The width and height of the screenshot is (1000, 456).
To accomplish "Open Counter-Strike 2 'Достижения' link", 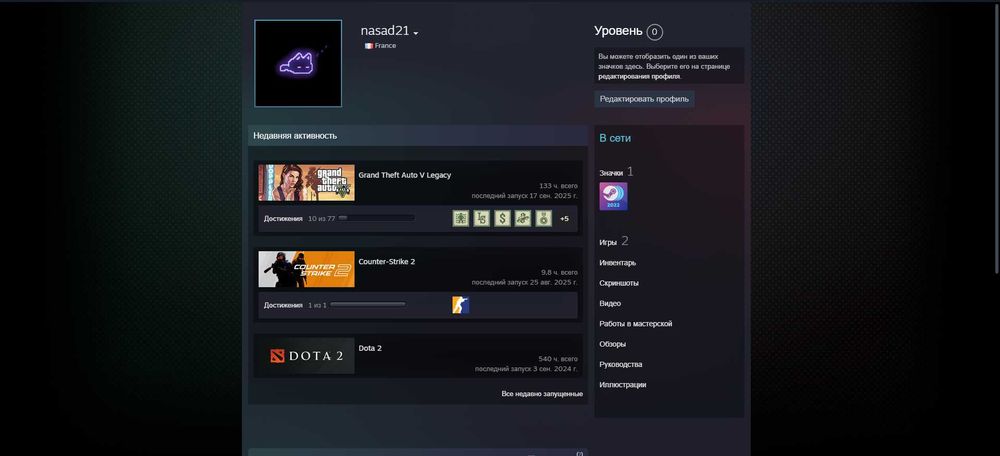I will [x=283, y=305].
